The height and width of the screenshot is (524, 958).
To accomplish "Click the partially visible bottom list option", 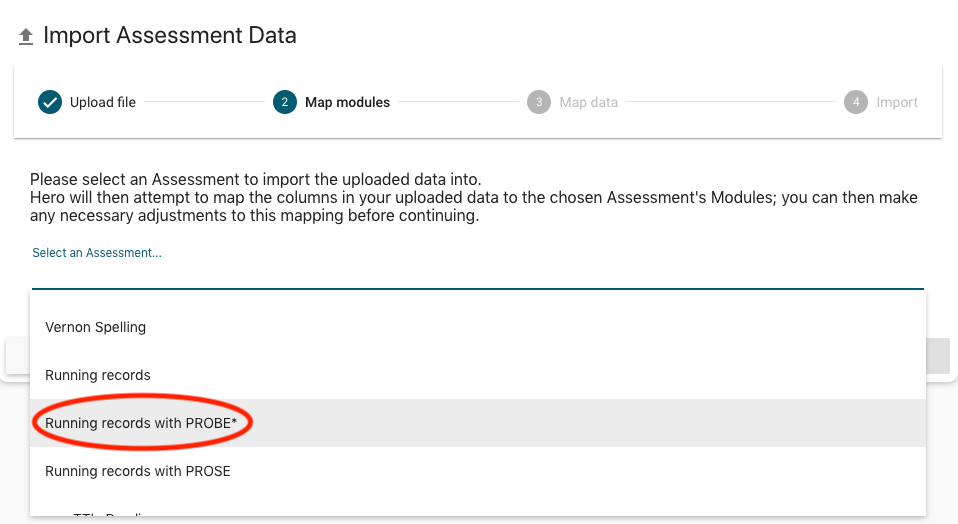I will point(110,514).
